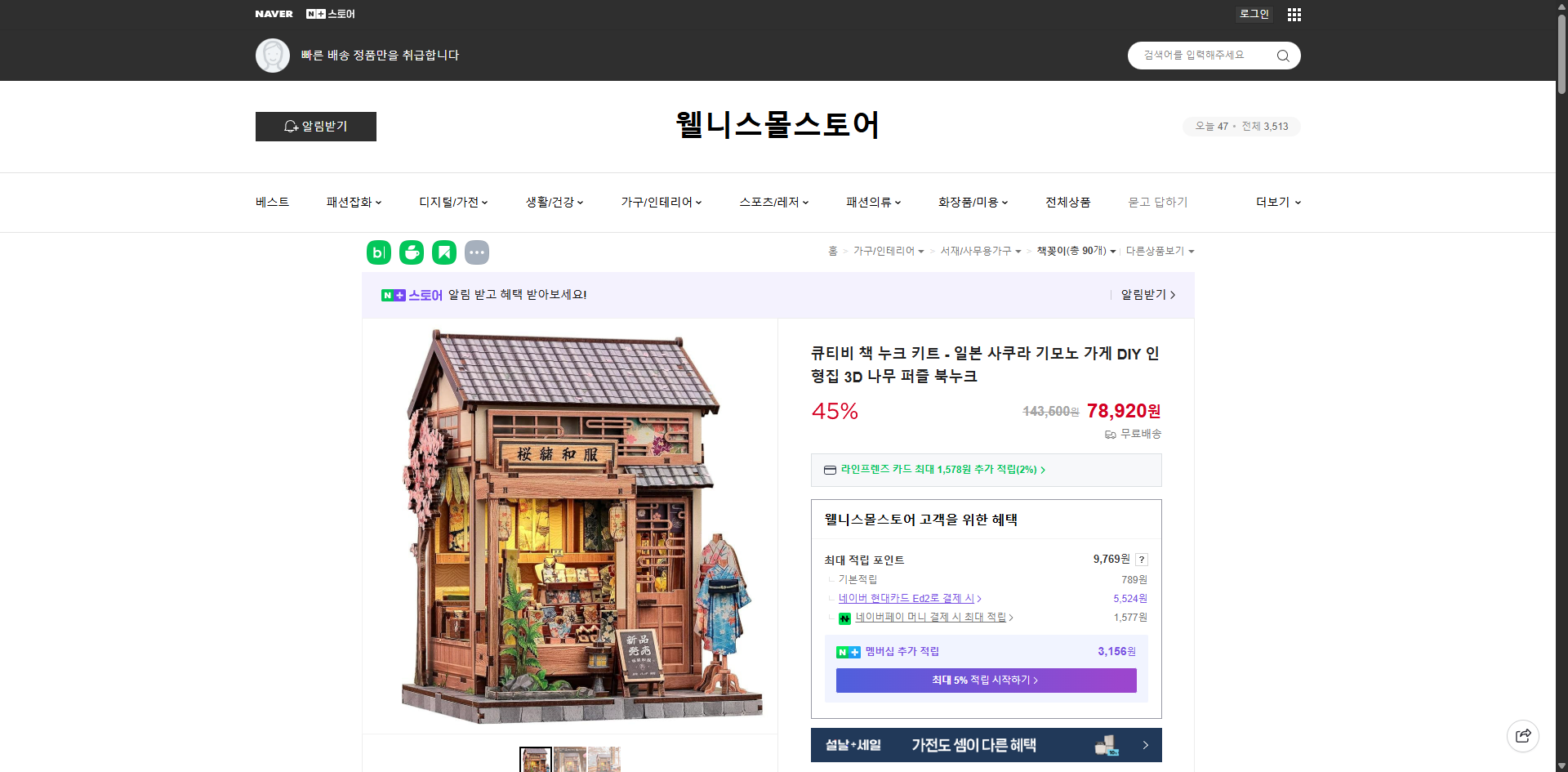Screen dimensions: 1568x772
Task: Expand the 더보기 menu at the right of navigation
Action: coord(1277,202)
